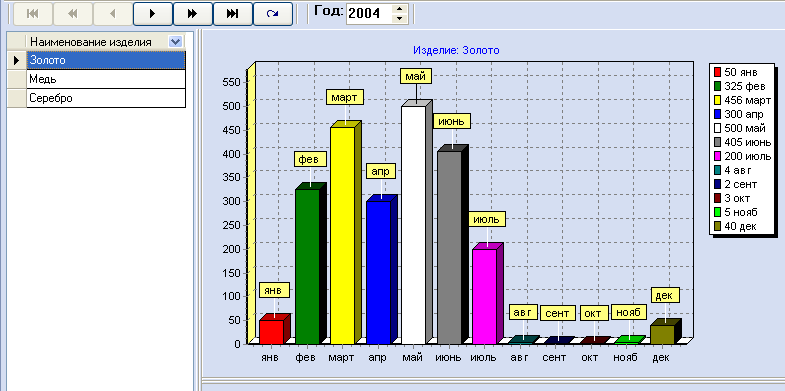
Task: Click the yellow сент label above the bar
Action: point(557,313)
